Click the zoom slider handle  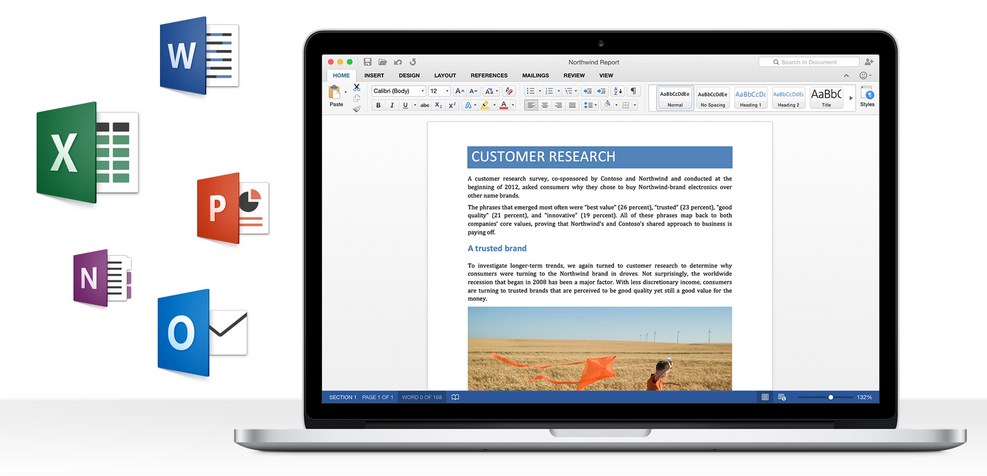831,397
